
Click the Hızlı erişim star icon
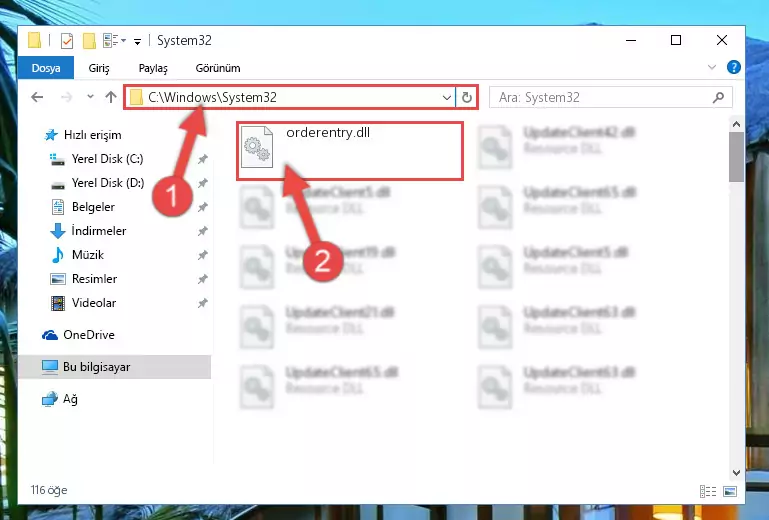click(x=51, y=135)
